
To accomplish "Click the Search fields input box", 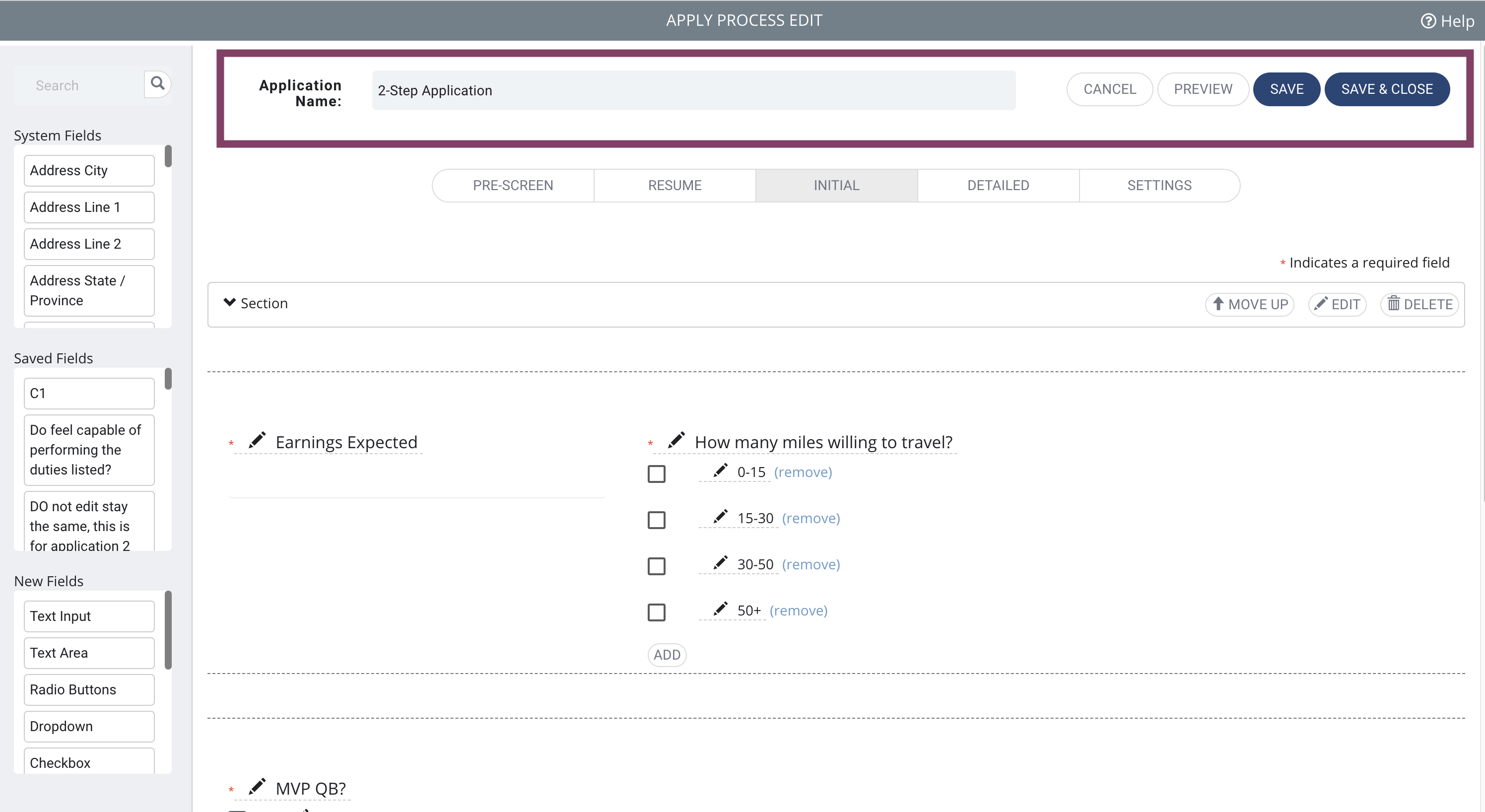I will tap(79, 85).
